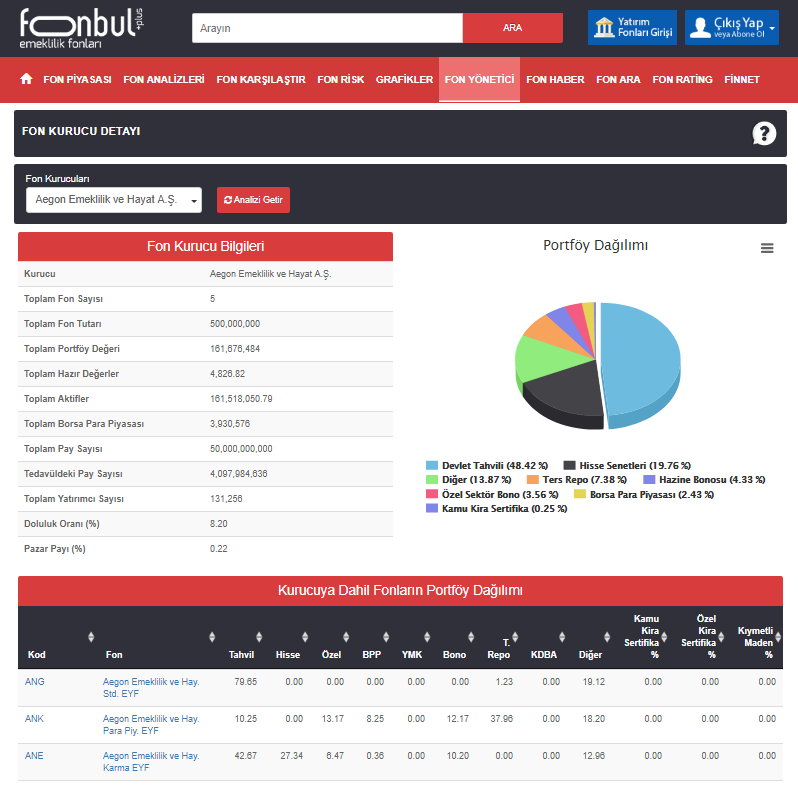Toggle Hisse Senetleri legend swatch
The height and width of the screenshot is (785, 798).
point(569,465)
